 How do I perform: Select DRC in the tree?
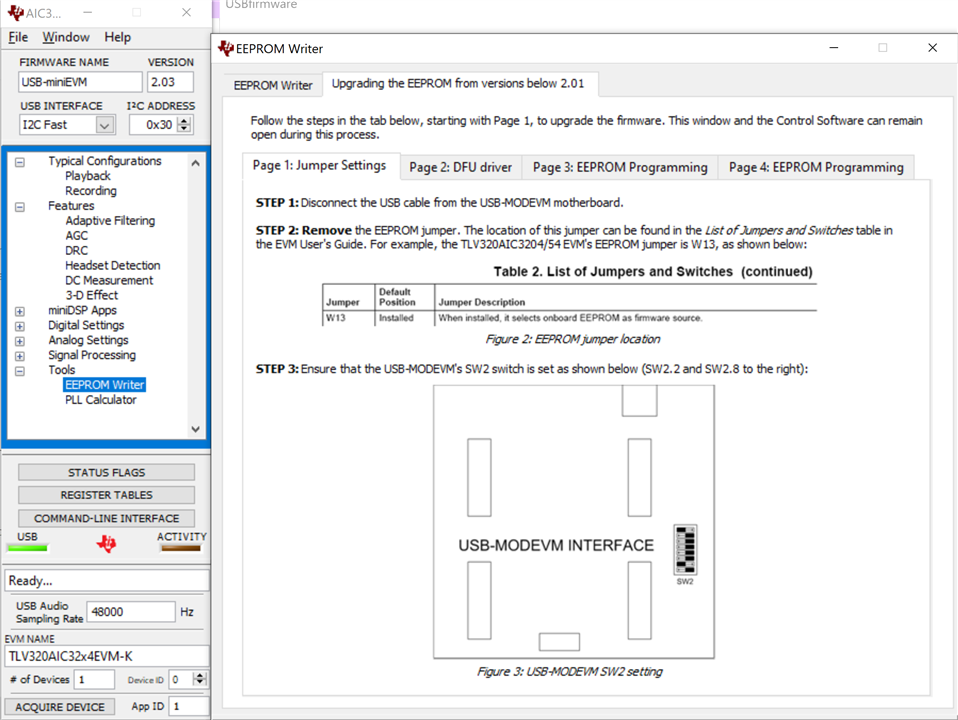point(76,251)
